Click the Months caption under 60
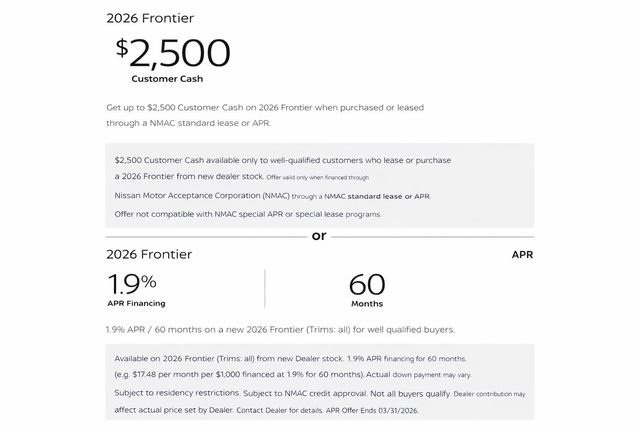 pos(367,303)
